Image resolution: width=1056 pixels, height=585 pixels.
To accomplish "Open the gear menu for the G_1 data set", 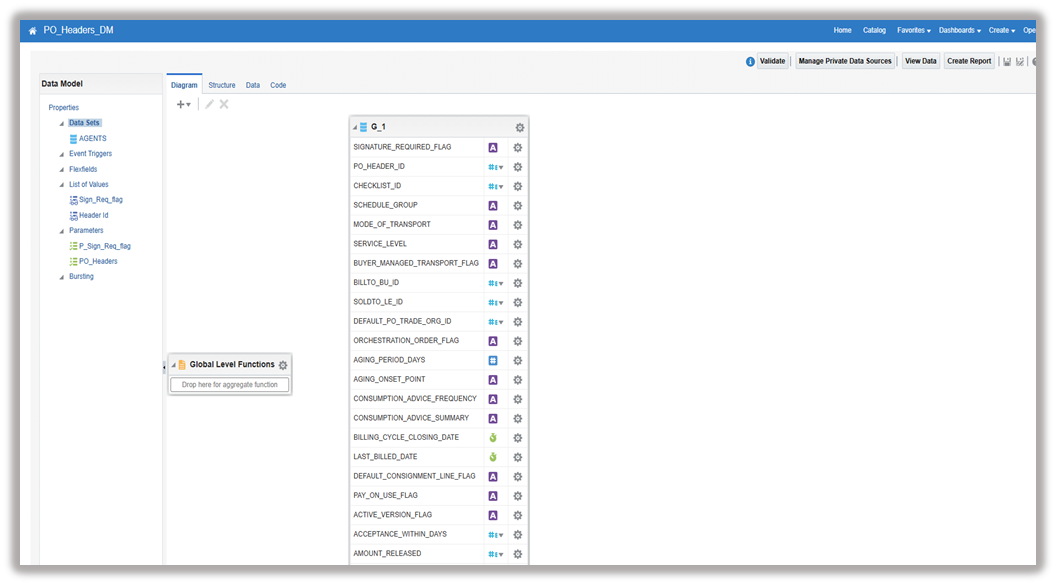I will [x=518, y=128].
